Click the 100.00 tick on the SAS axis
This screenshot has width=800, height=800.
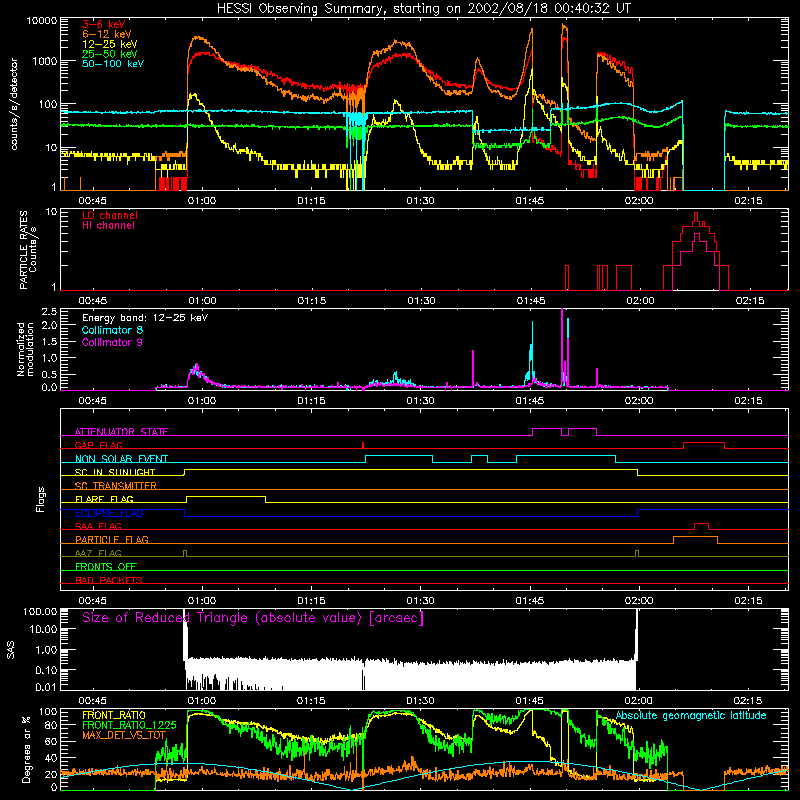tap(40, 611)
